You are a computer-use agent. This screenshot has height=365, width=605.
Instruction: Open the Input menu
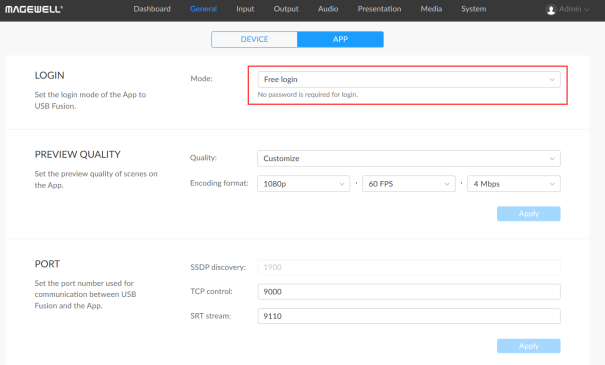pos(245,9)
